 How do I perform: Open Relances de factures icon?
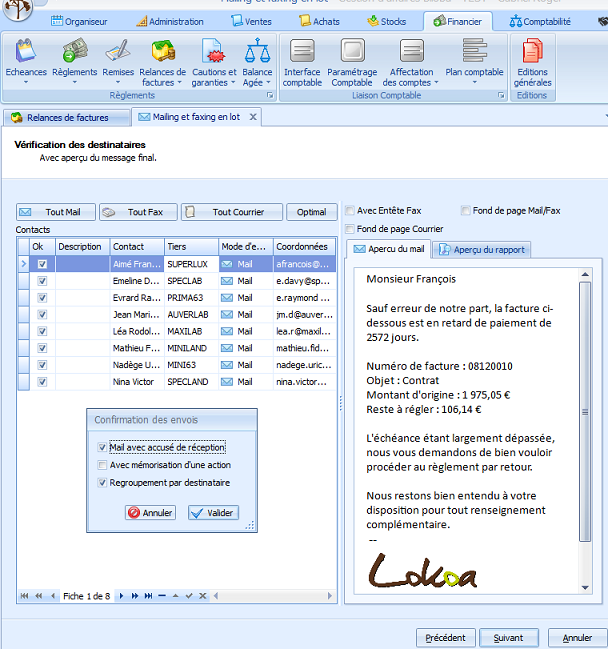[x=163, y=50]
